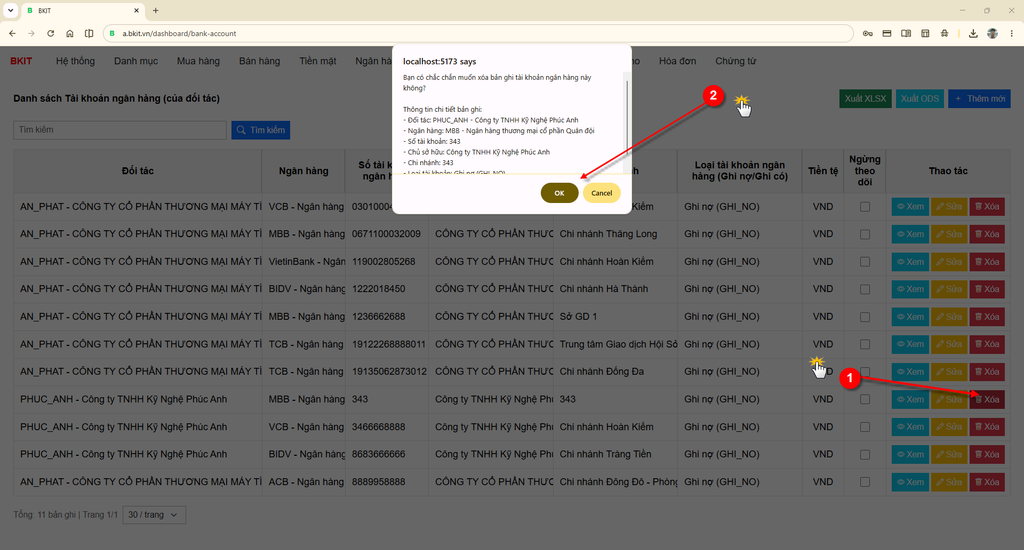Click the account number 19135062873012 cell
Viewport: 1024px width, 550px height.
(x=389, y=372)
